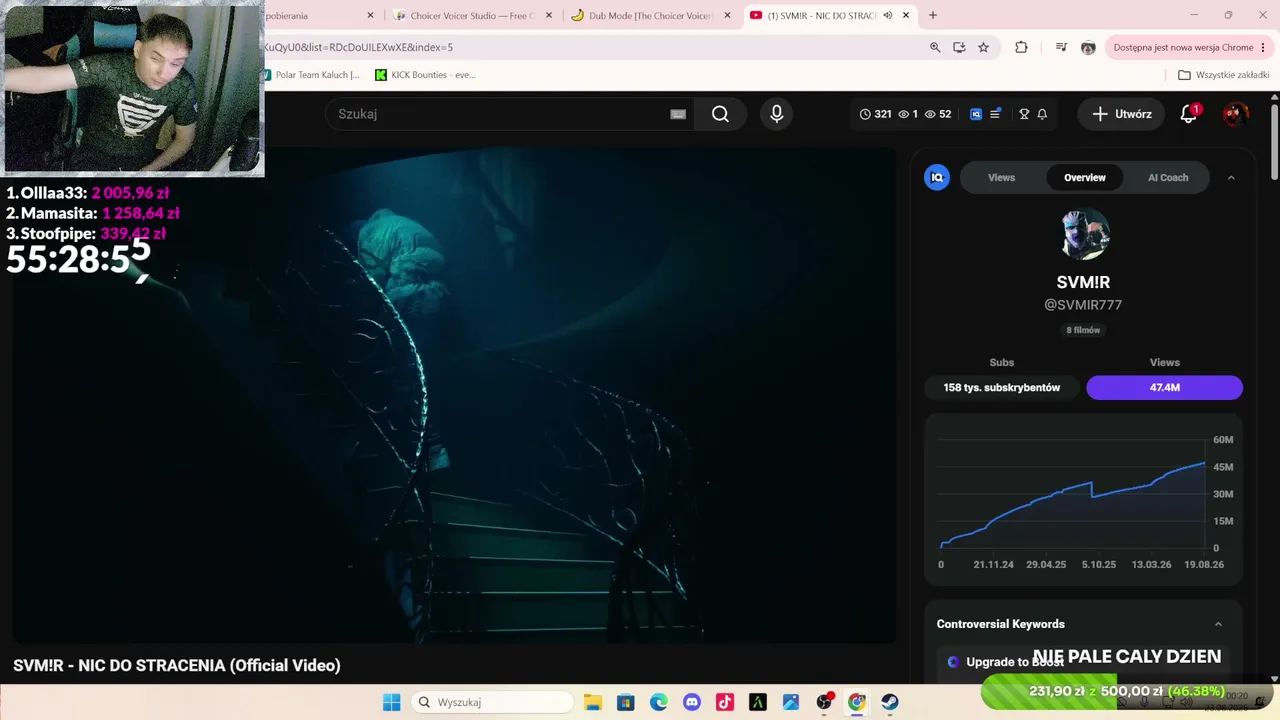The width and height of the screenshot is (1280, 720).
Task: Collapse the vidIQ overview panel
Action: 1231,178
